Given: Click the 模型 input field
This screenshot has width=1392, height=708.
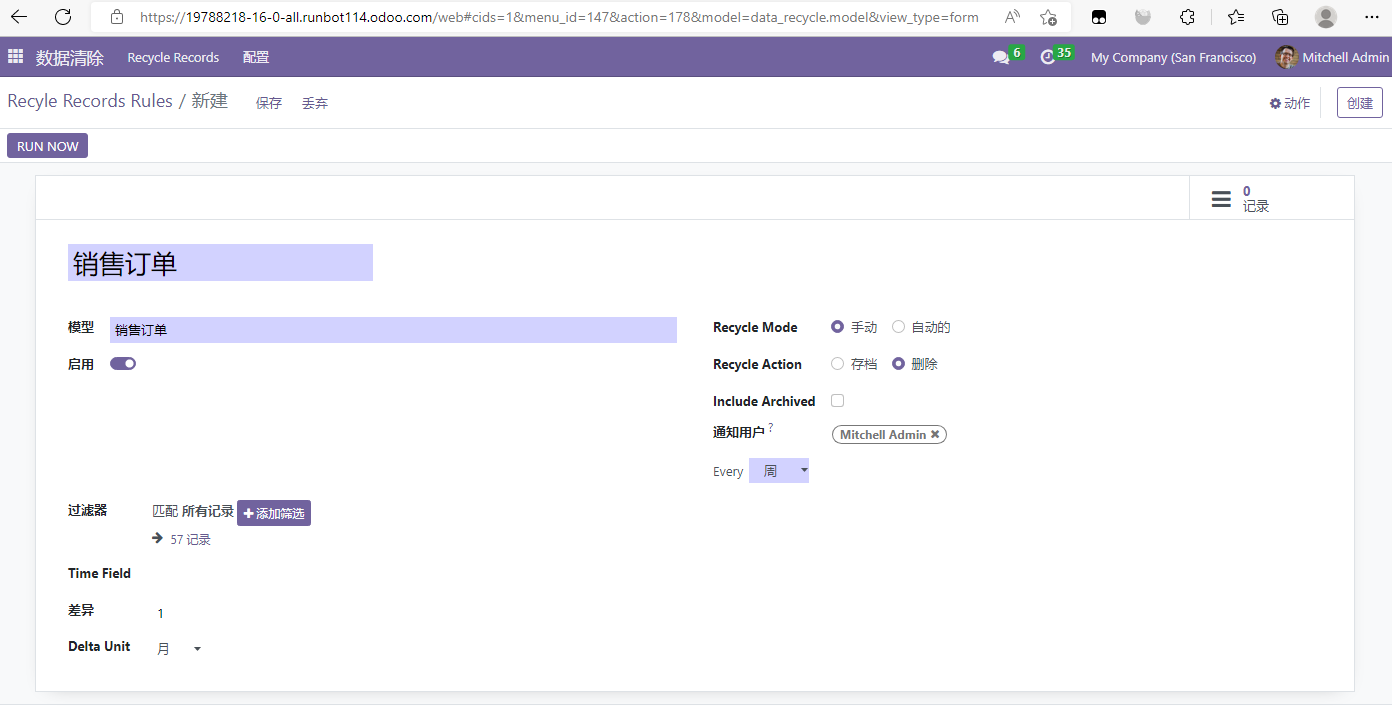Looking at the screenshot, I should pos(393,330).
